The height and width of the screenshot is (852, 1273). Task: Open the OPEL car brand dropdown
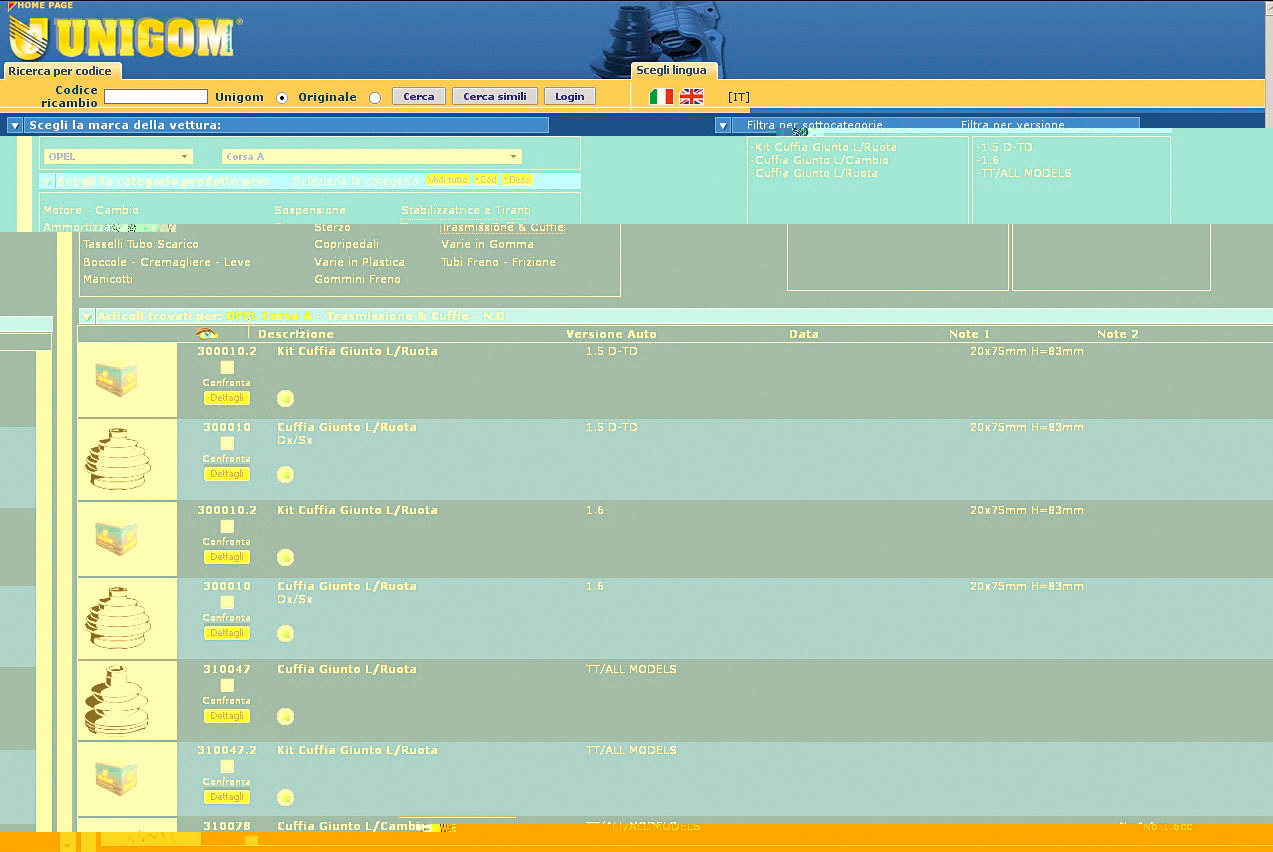tap(118, 157)
